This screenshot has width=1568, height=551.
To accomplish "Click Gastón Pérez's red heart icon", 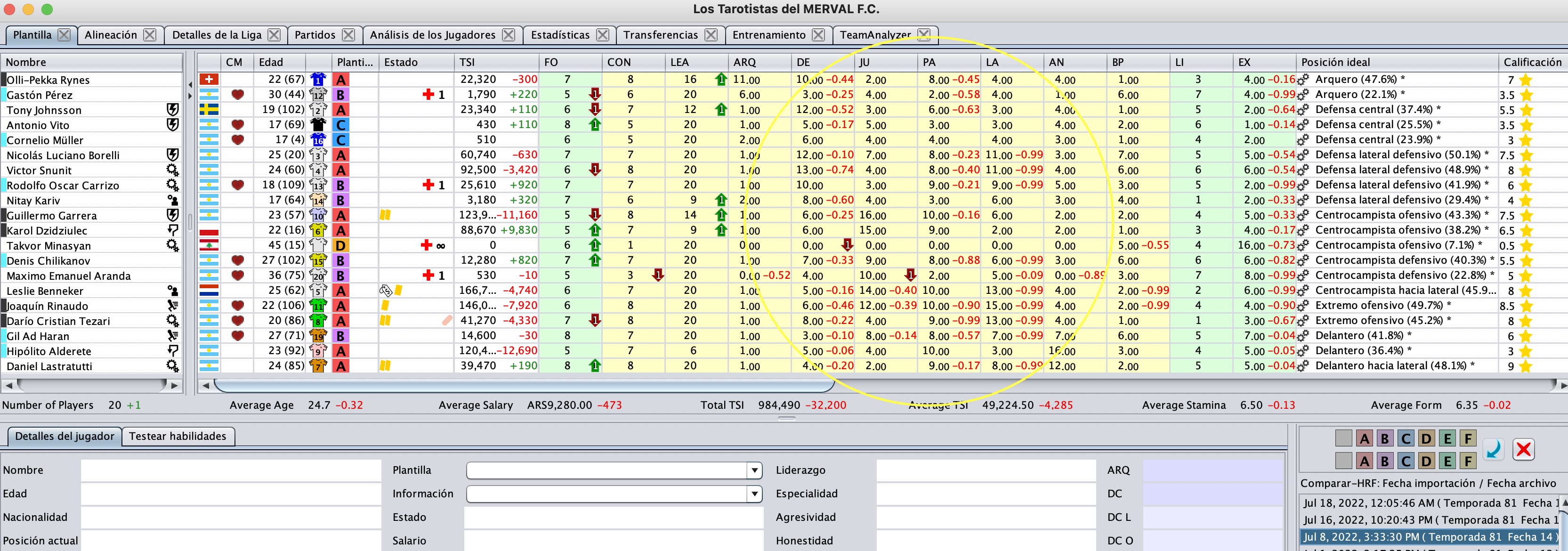I will point(238,94).
